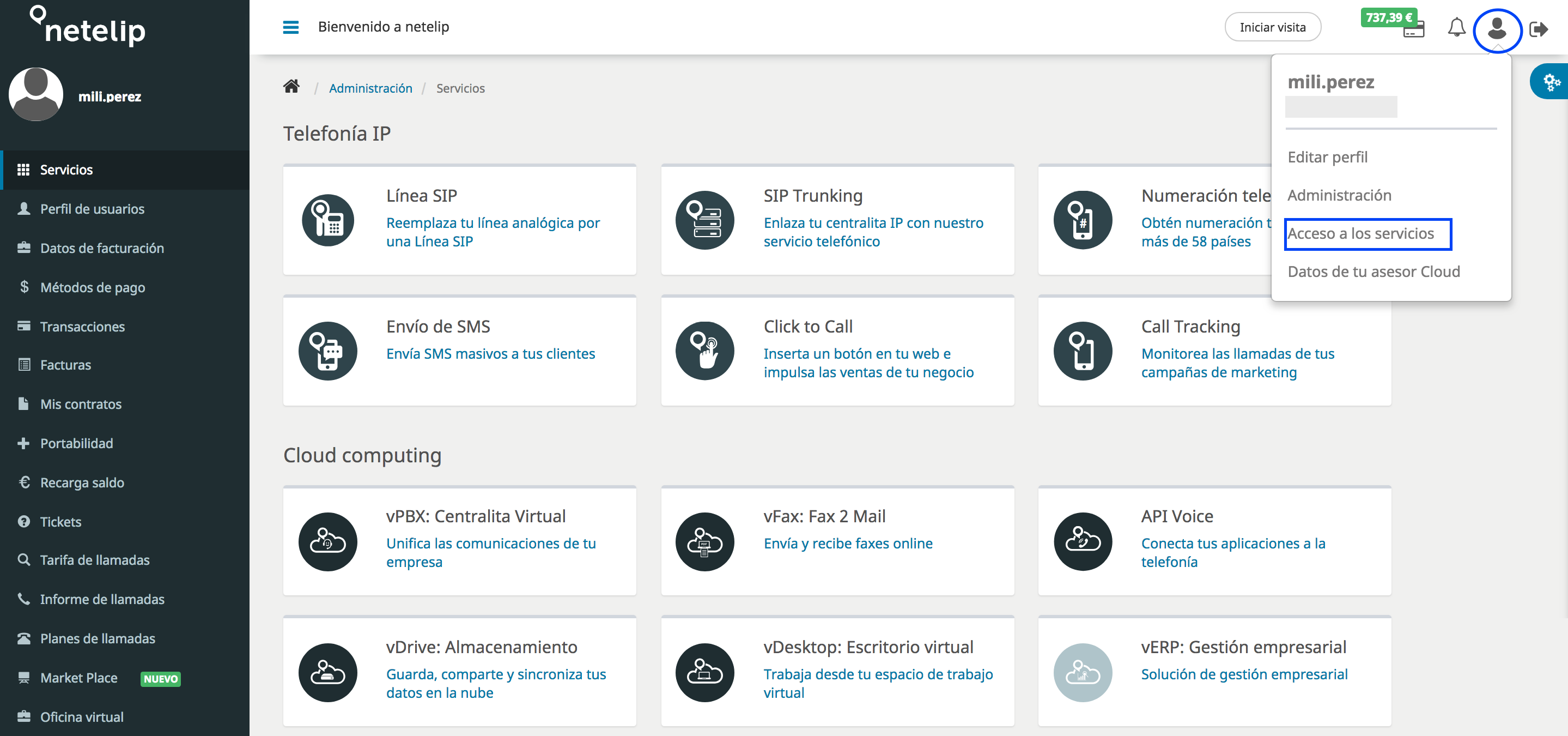Viewport: 1568px width, 736px height.
Task: Open the notifications bell icon
Action: tap(1457, 27)
